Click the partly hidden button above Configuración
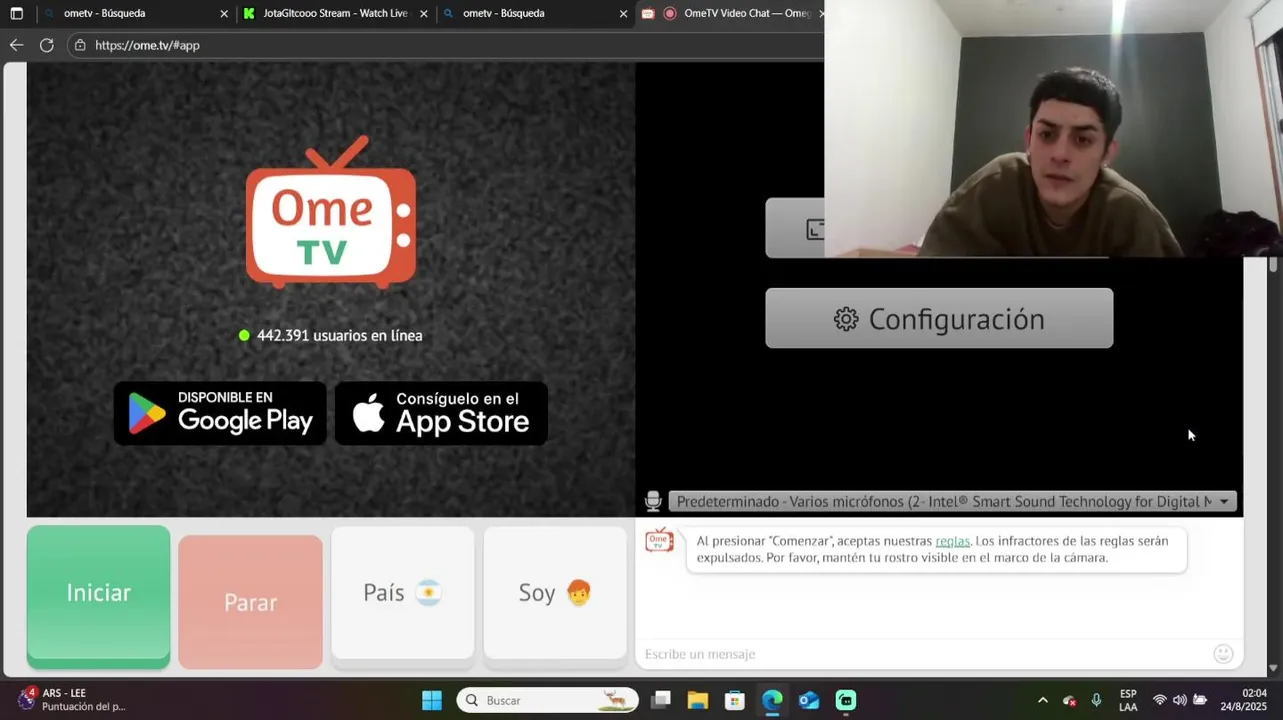Image resolution: width=1283 pixels, height=720 pixels. [x=795, y=228]
